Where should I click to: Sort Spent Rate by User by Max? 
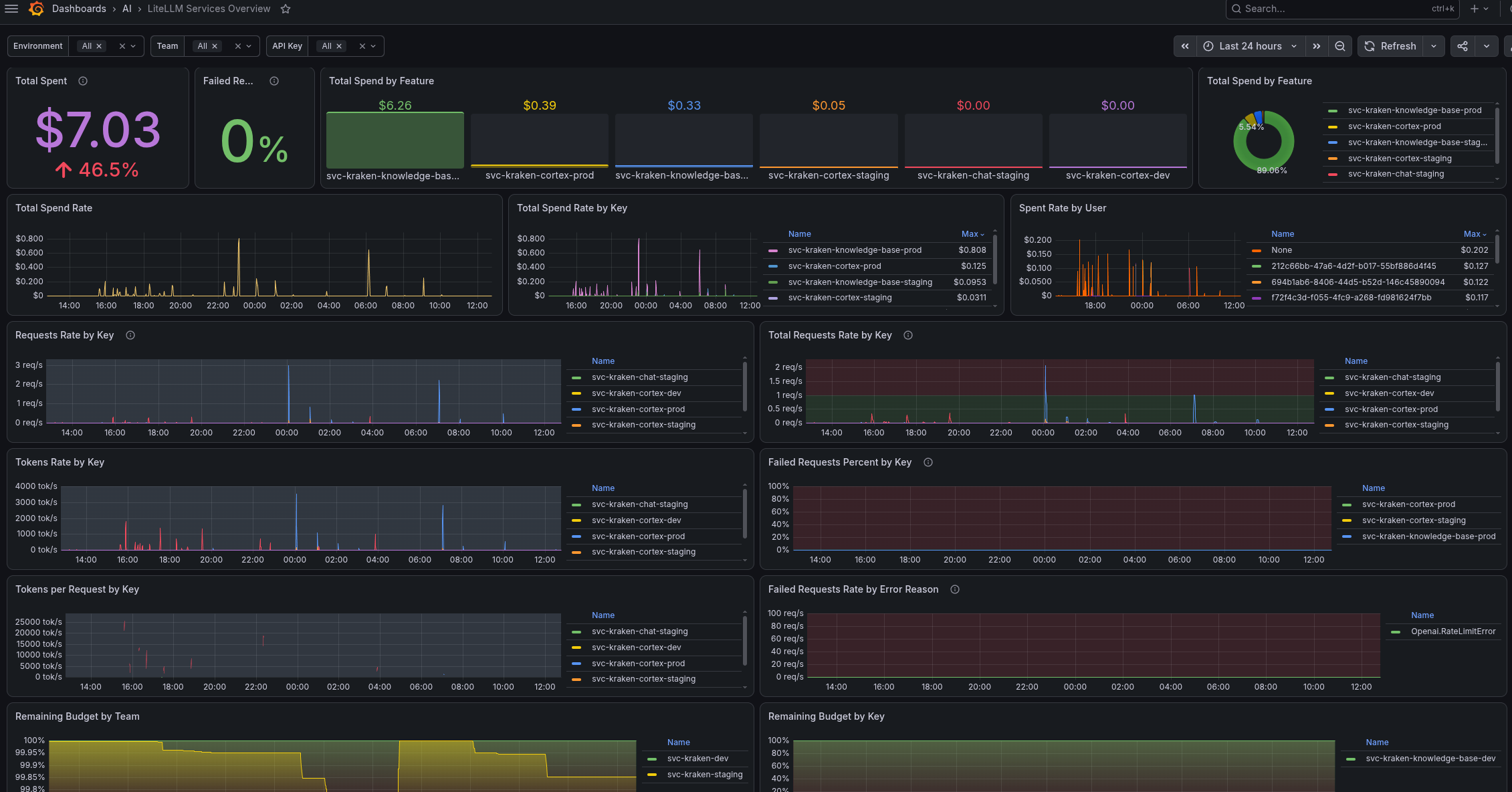coord(1475,234)
